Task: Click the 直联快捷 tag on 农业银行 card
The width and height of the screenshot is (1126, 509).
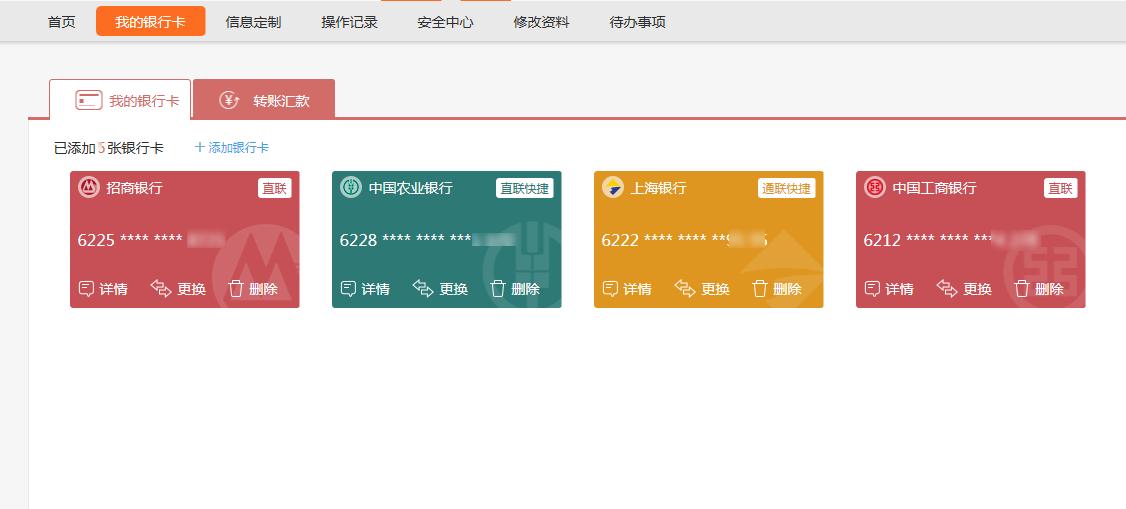Action: tap(524, 188)
